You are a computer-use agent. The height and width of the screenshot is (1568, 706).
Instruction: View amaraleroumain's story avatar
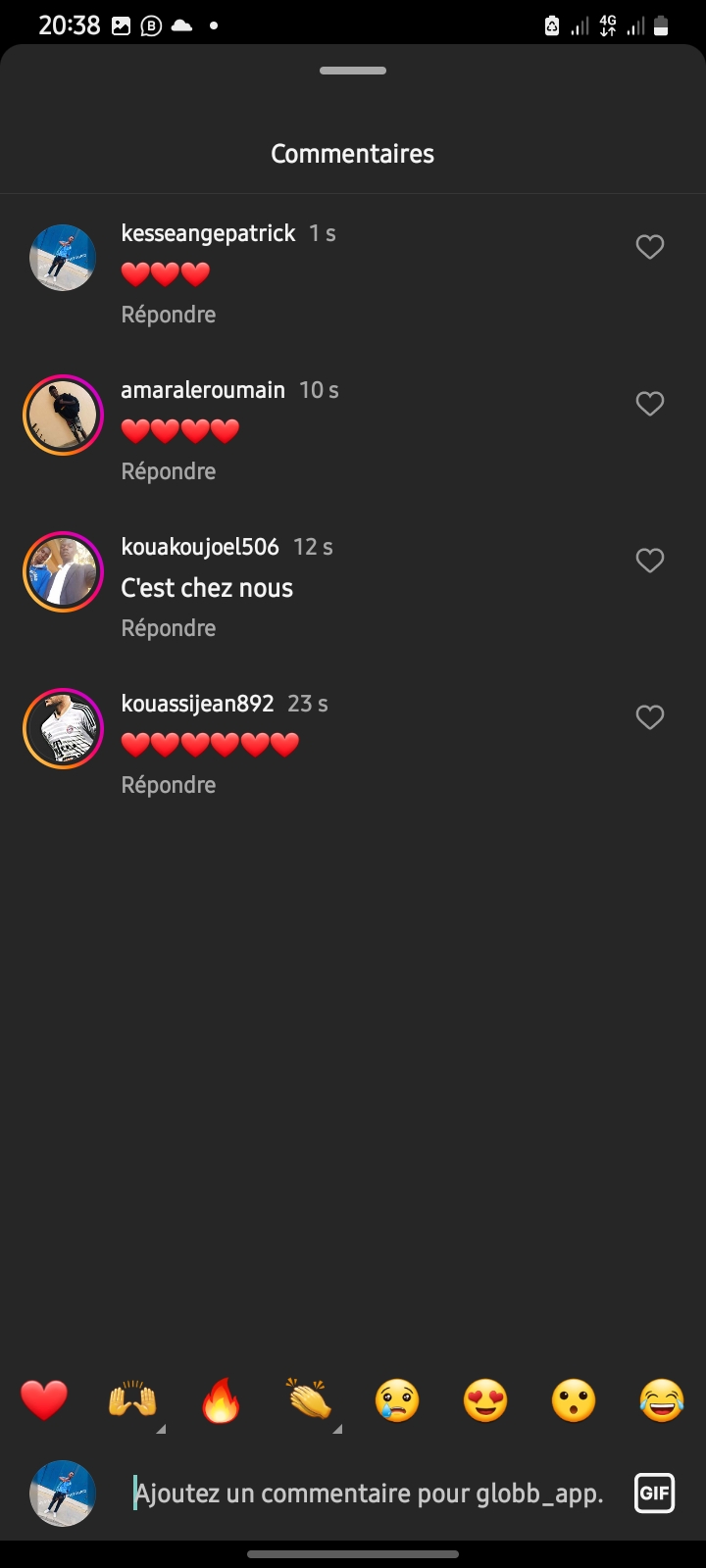(x=63, y=415)
